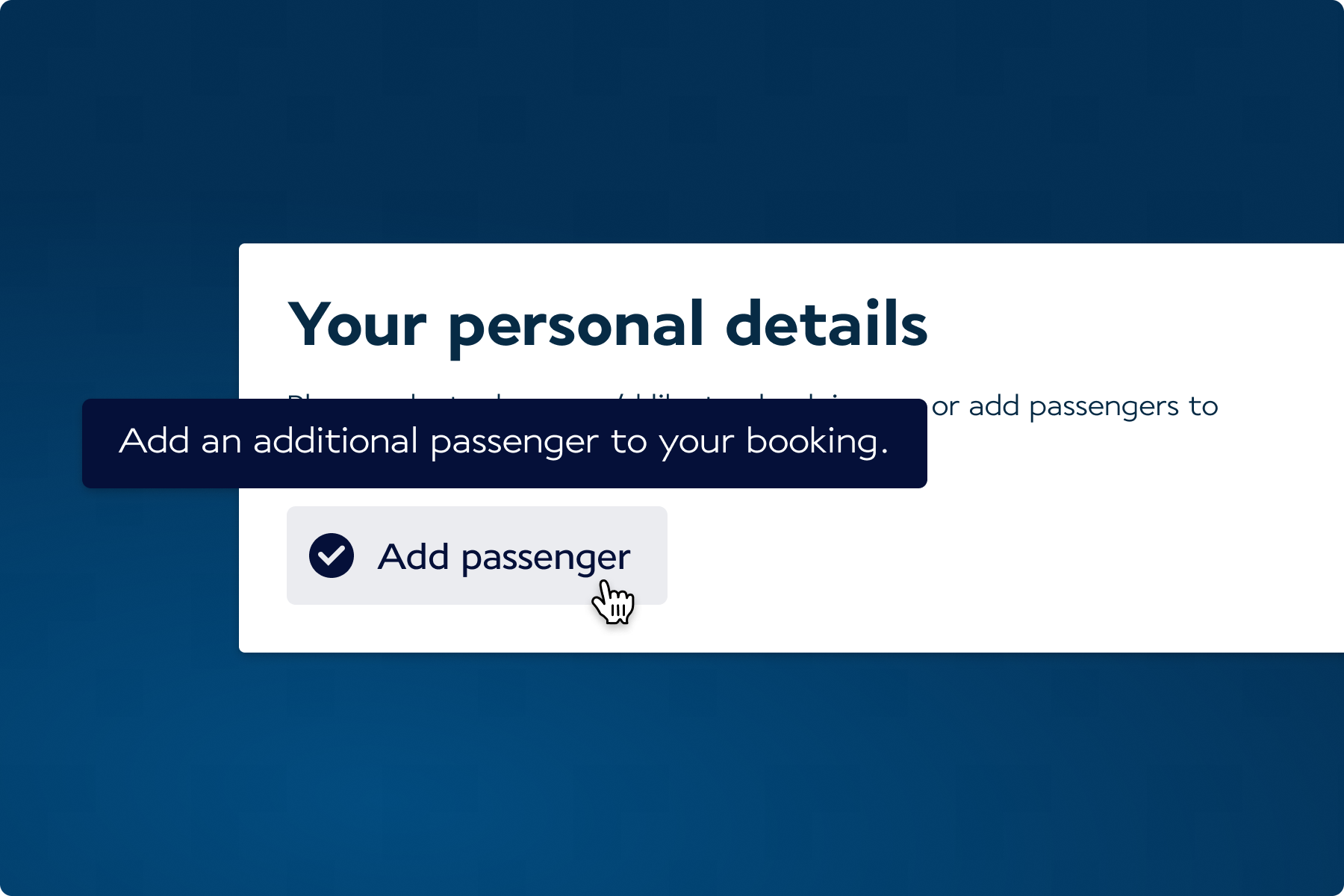
Task: Click the 'or add passengers to' text
Action: (1074, 406)
